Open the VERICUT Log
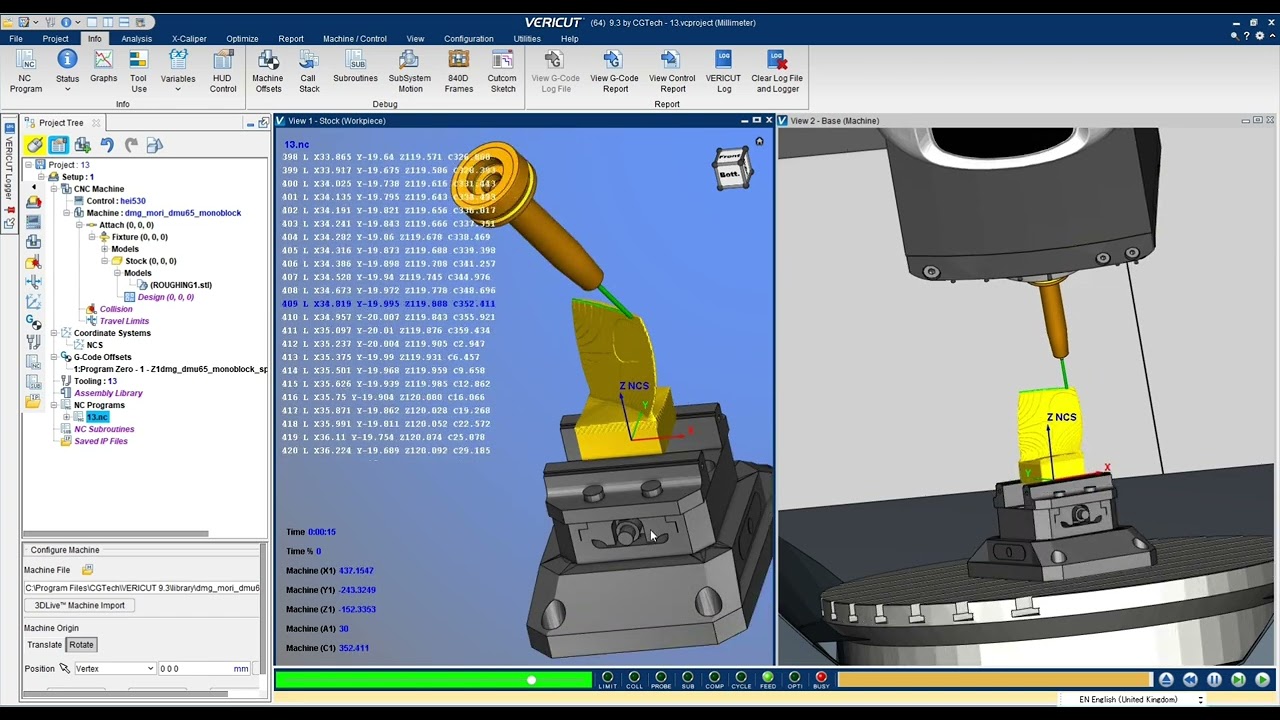This screenshot has height=720, width=1280. [x=723, y=72]
